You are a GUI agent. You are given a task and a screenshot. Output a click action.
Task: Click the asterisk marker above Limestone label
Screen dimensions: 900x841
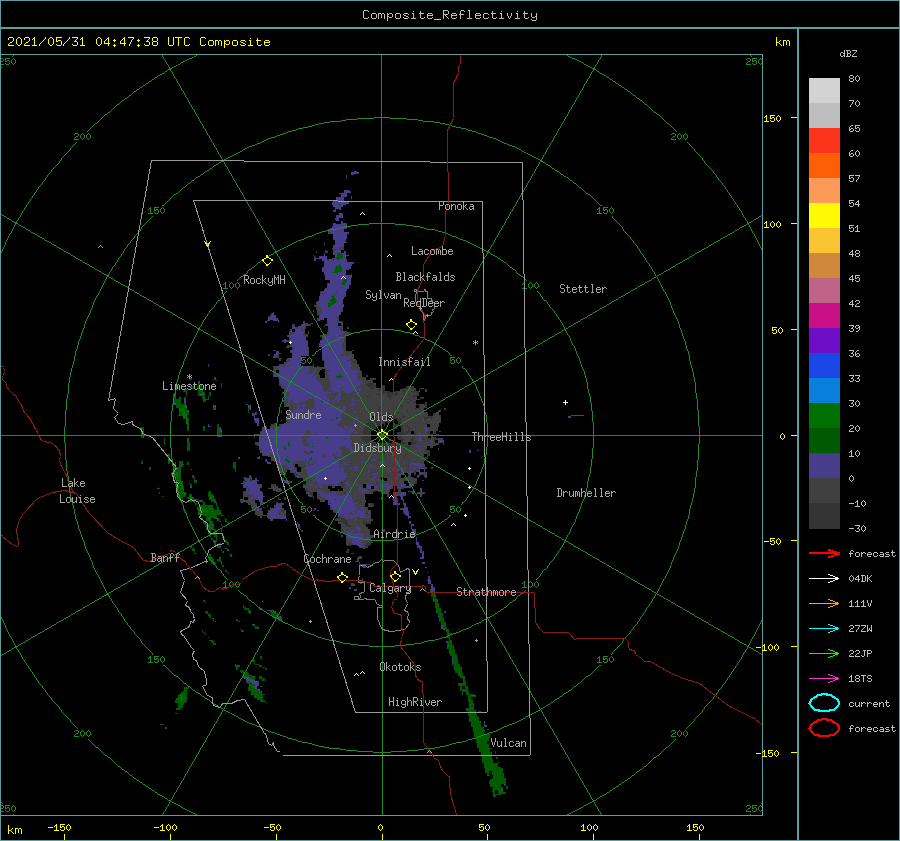(189, 377)
